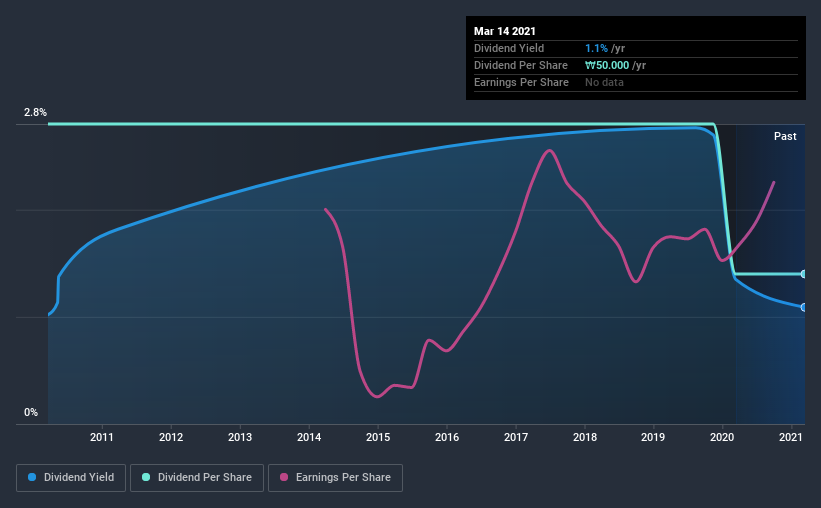Click the 2021 axis label

[791, 437]
